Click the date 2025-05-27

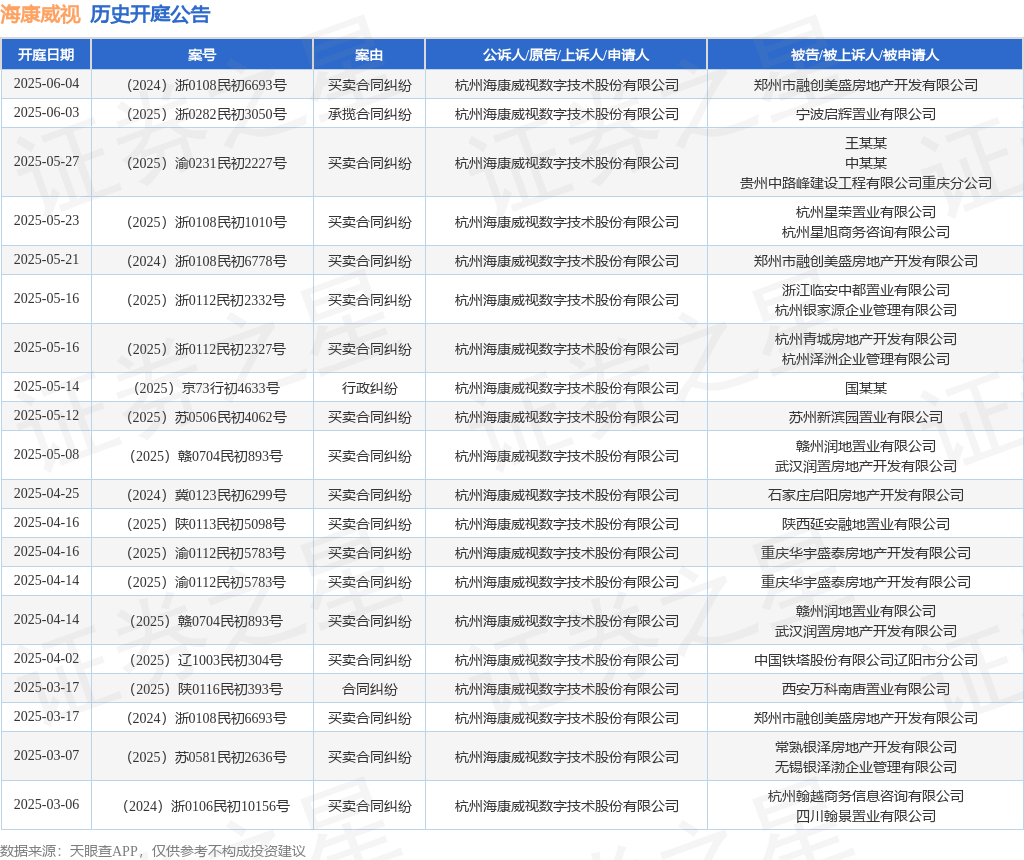click(x=46, y=161)
